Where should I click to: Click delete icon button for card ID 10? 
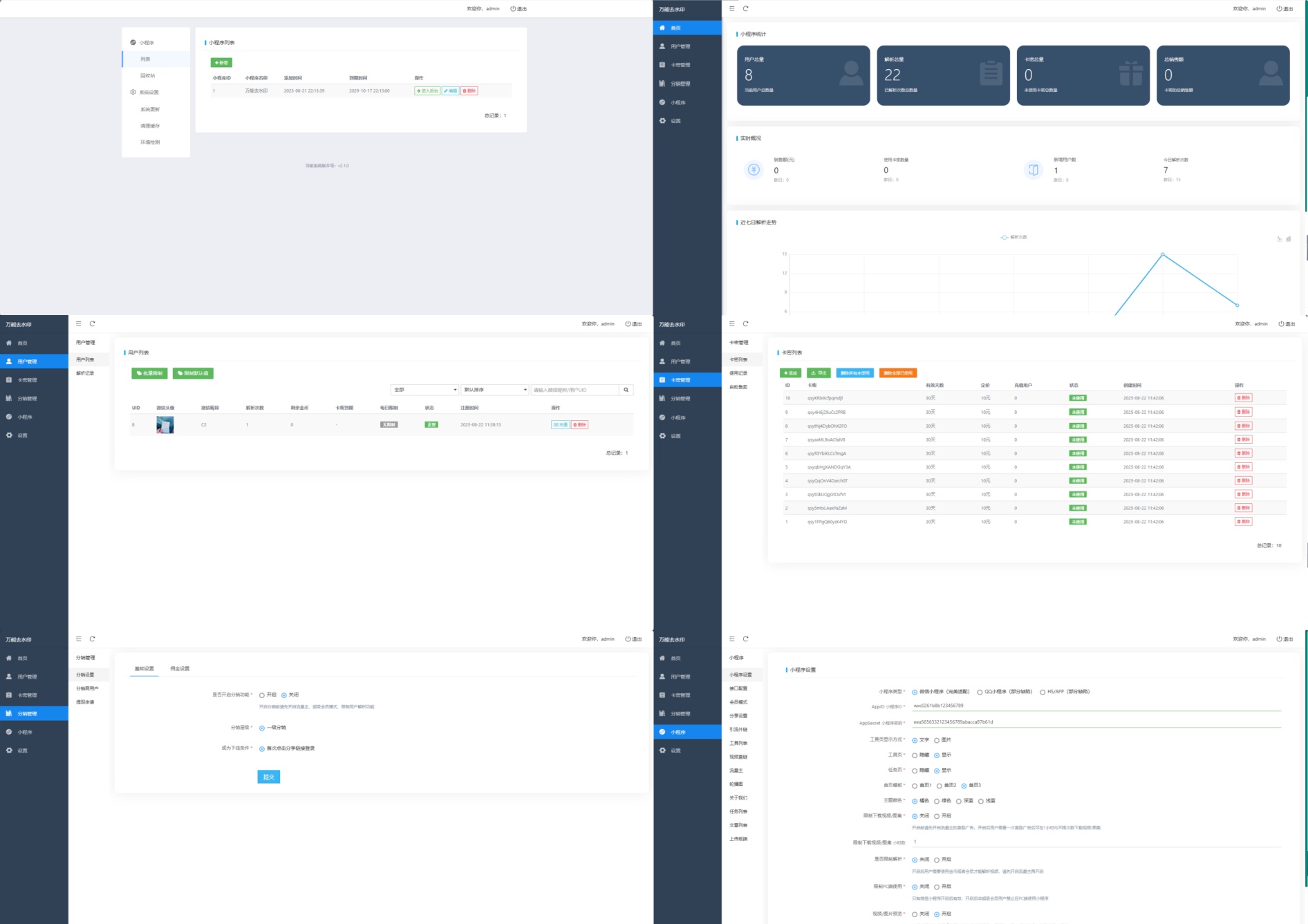1243,398
